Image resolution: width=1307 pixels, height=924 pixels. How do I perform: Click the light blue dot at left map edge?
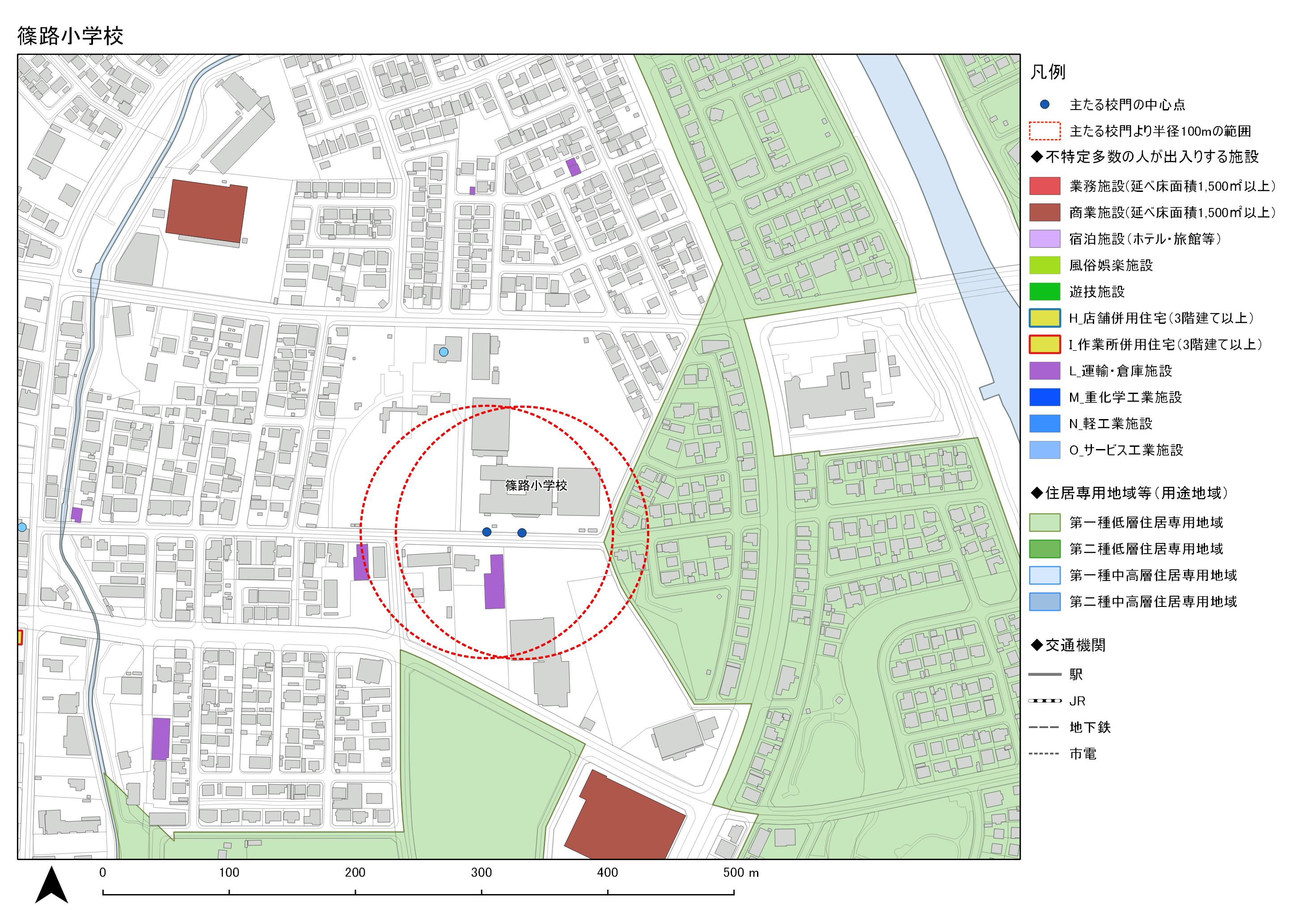21,527
